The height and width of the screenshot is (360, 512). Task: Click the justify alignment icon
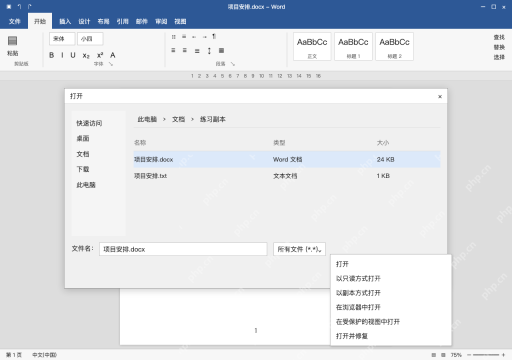point(197,51)
